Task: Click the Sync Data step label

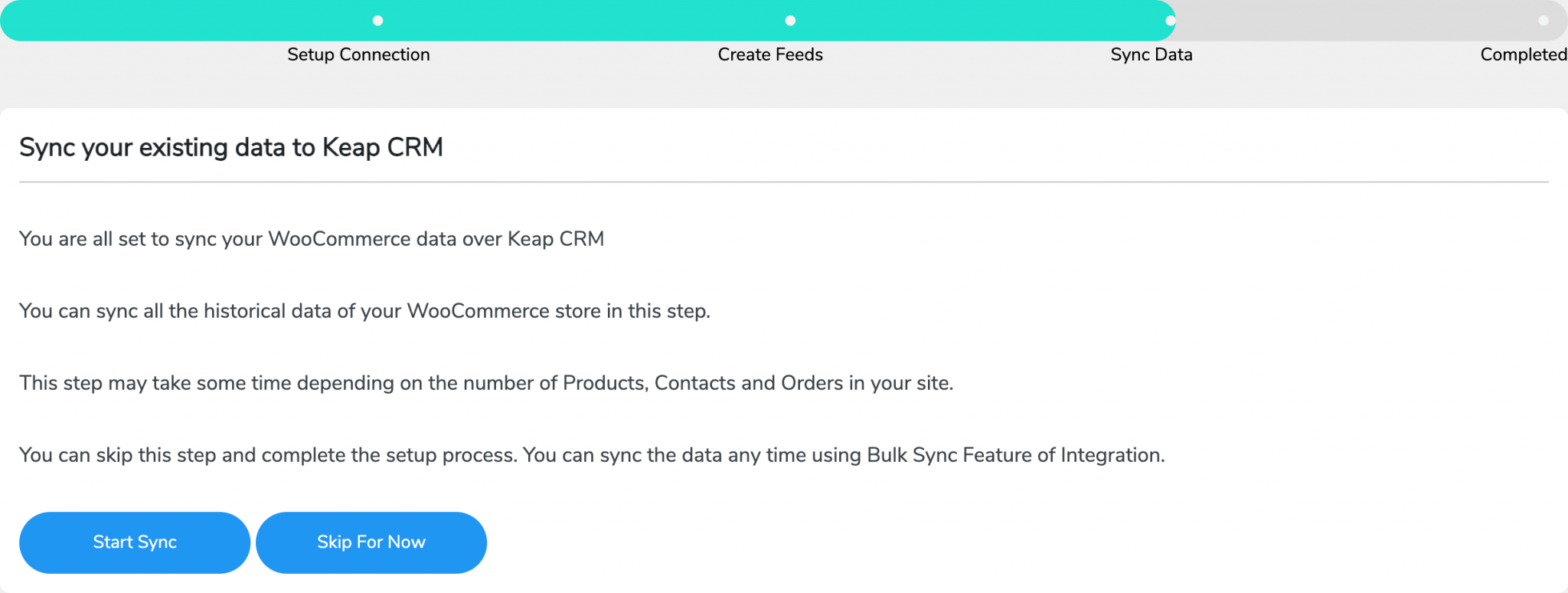Action: (x=1151, y=54)
